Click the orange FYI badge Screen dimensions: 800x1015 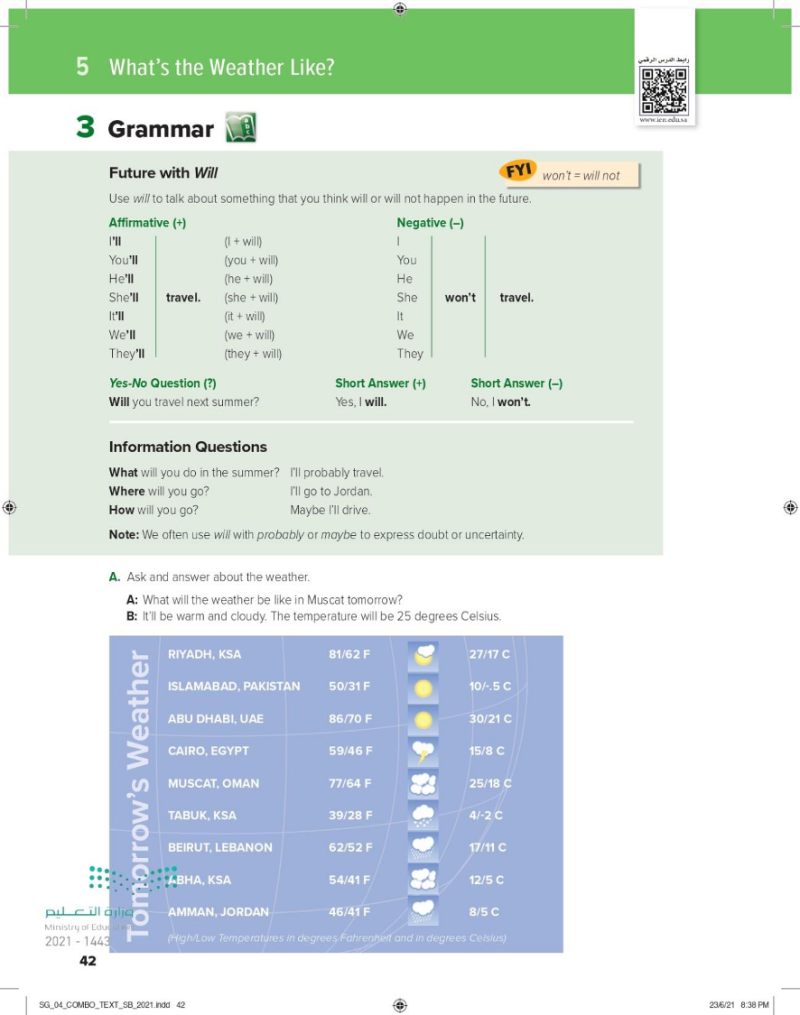point(517,171)
